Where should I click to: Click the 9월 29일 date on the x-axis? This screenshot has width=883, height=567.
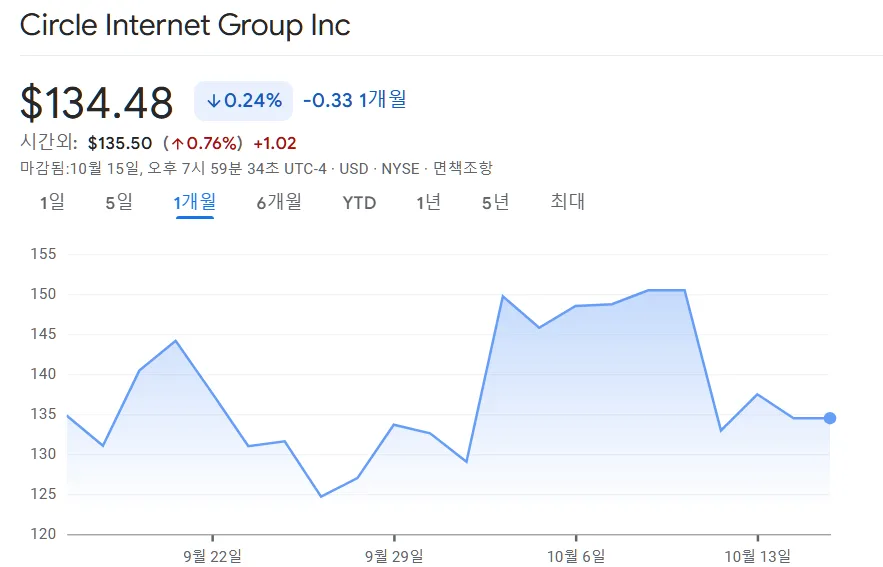(x=394, y=555)
